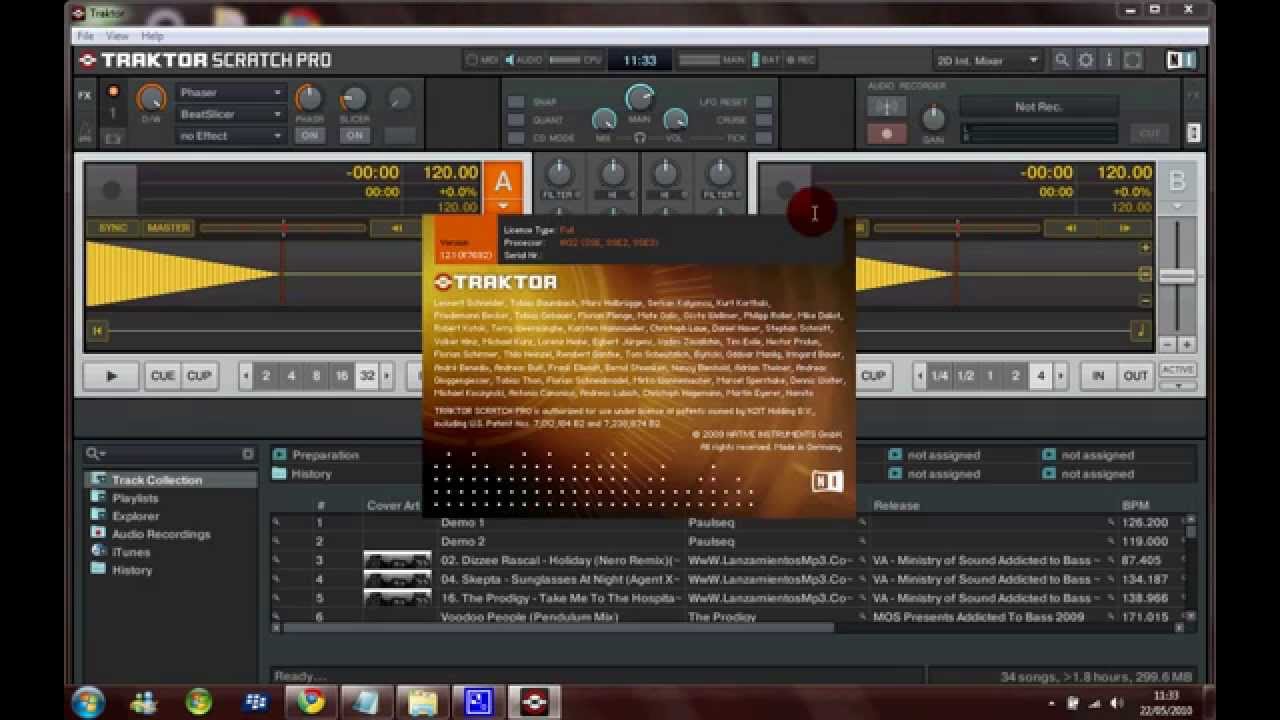The width and height of the screenshot is (1280, 720).
Task: Open the 2D Int. Mixer layout dropdown
Action: [987, 60]
